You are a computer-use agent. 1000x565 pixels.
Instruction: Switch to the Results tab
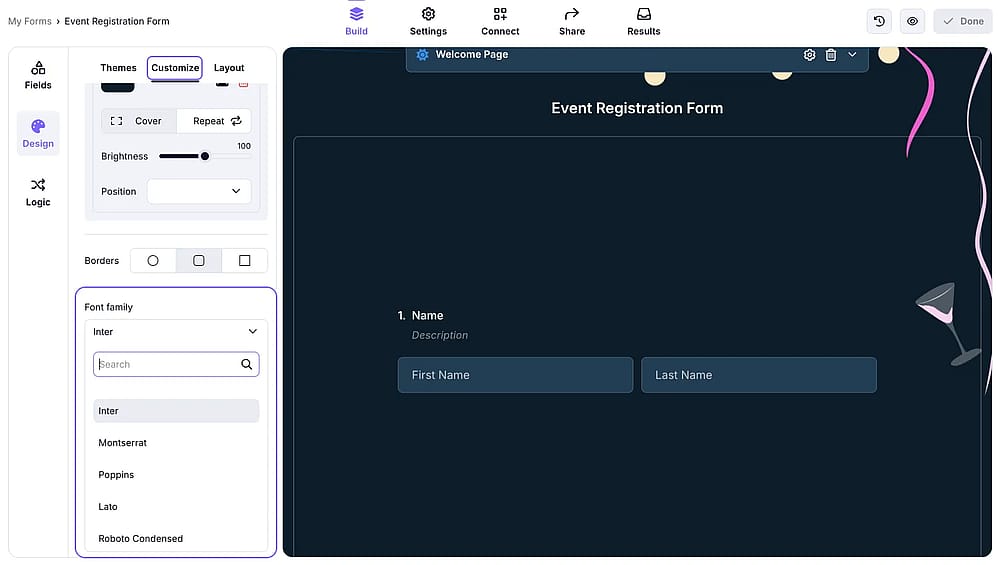tap(643, 21)
